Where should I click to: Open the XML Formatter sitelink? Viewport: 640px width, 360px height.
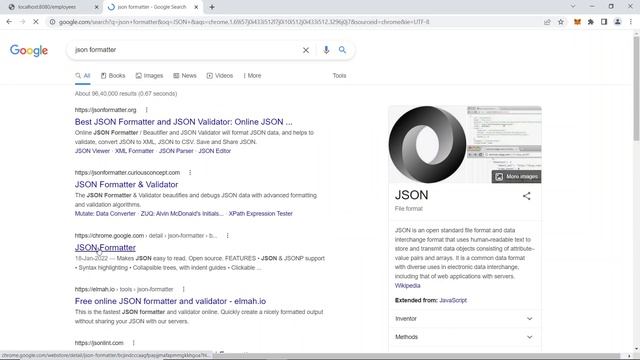pyautogui.click(x=134, y=151)
